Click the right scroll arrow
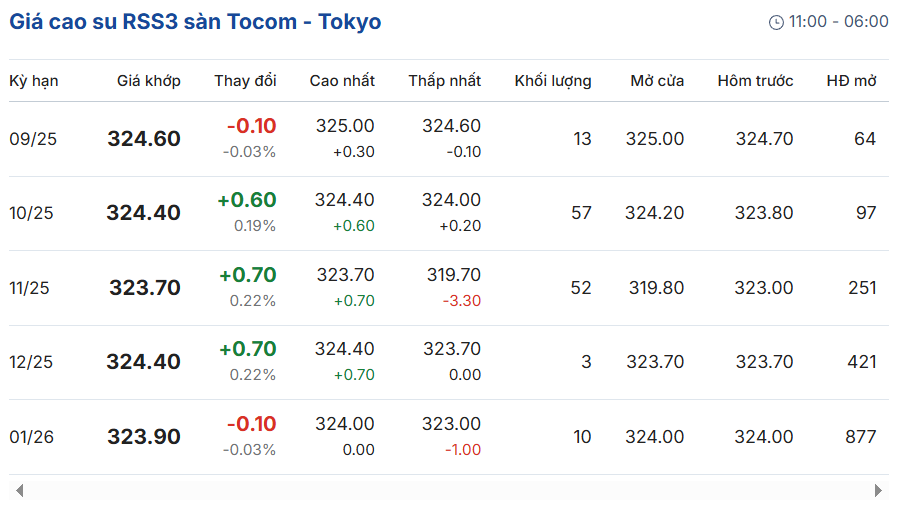913x507 pixels. pyautogui.click(x=878, y=491)
